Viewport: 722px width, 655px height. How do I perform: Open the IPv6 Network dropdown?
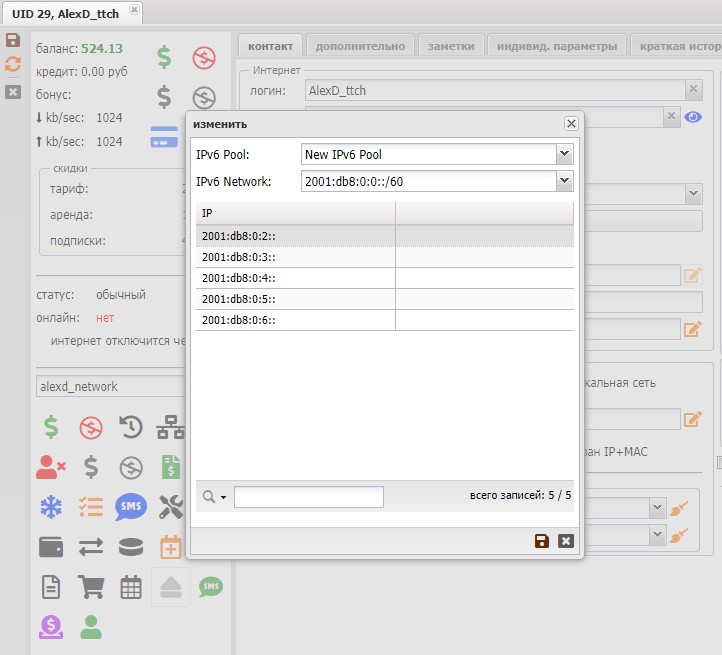pyautogui.click(x=564, y=181)
